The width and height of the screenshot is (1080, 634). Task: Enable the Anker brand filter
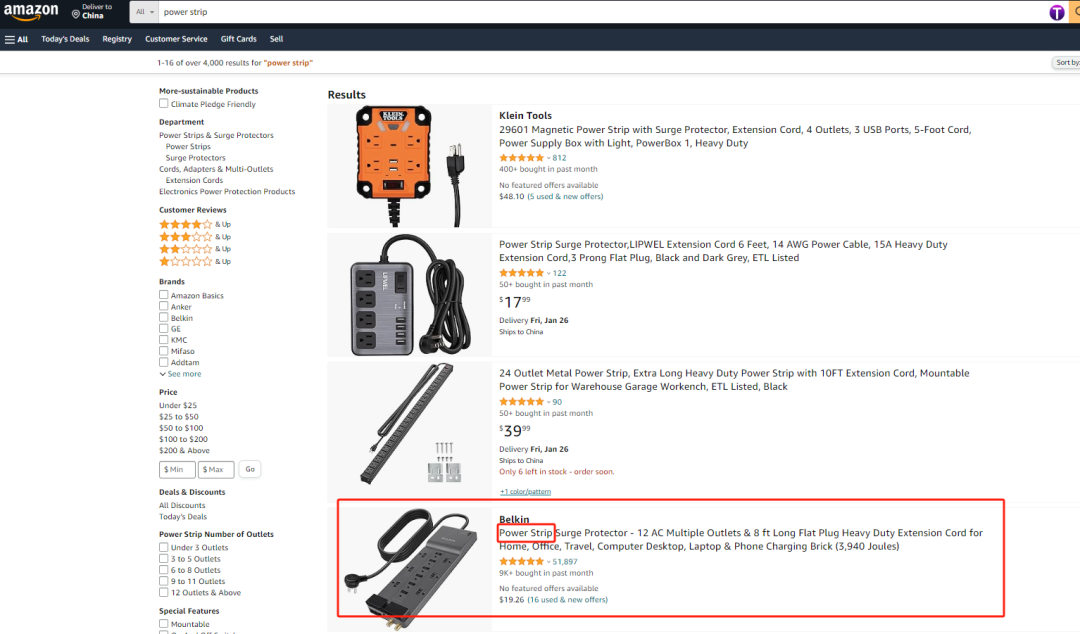point(164,307)
